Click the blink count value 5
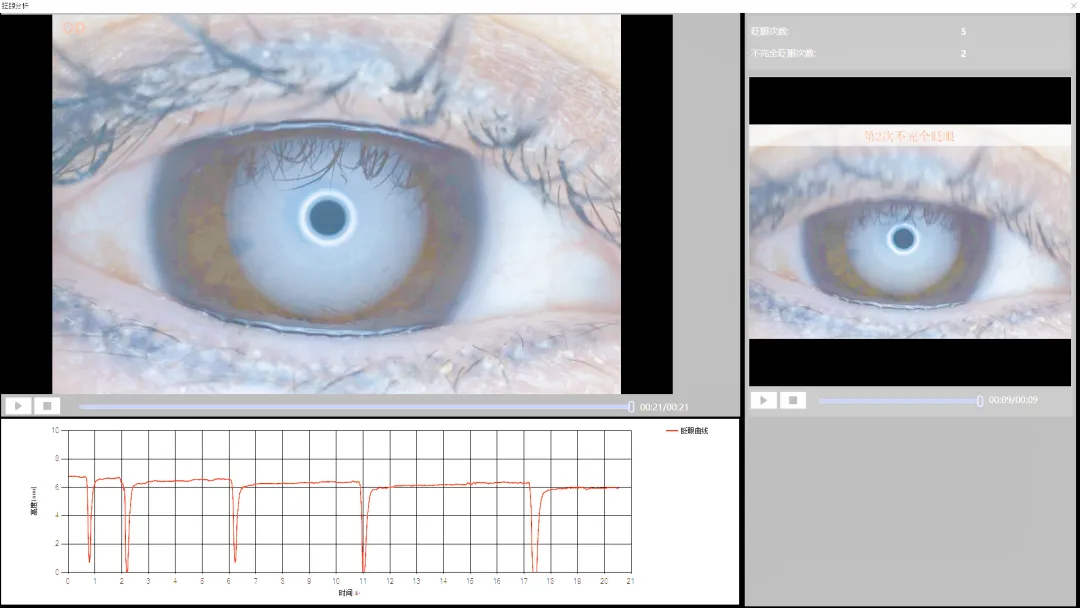 (x=963, y=32)
